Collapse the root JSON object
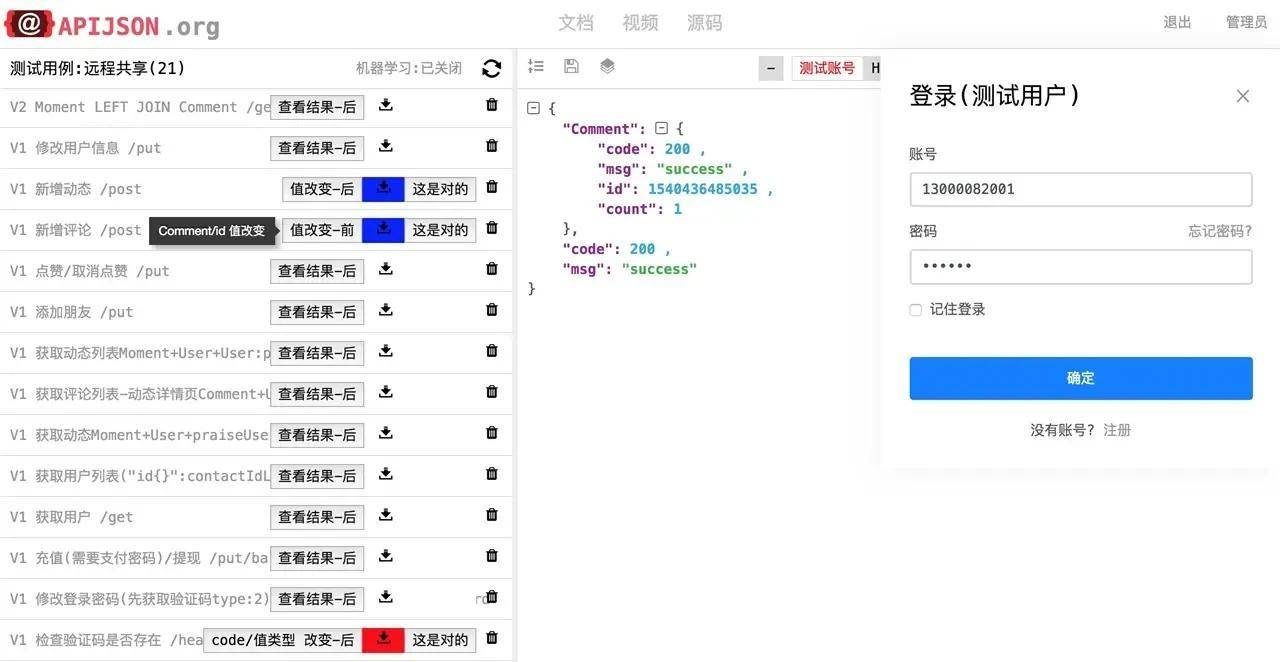 tap(533, 108)
